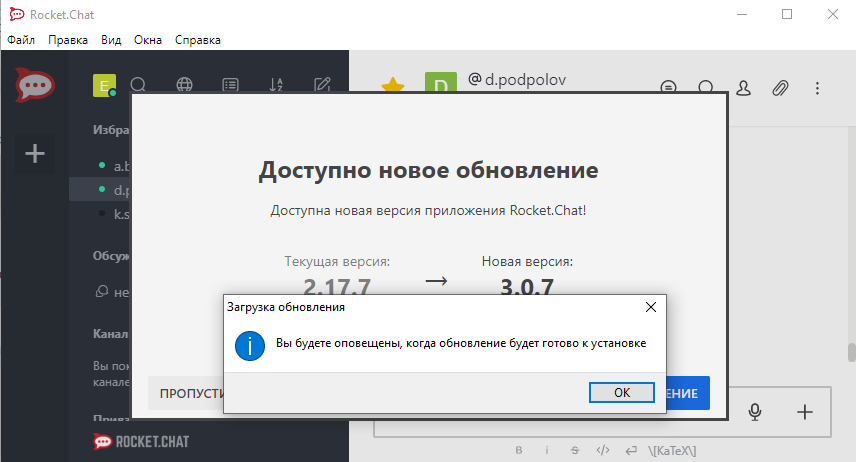Open the directory globe icon
Viewport: 856px width, 462px height.
185,85
